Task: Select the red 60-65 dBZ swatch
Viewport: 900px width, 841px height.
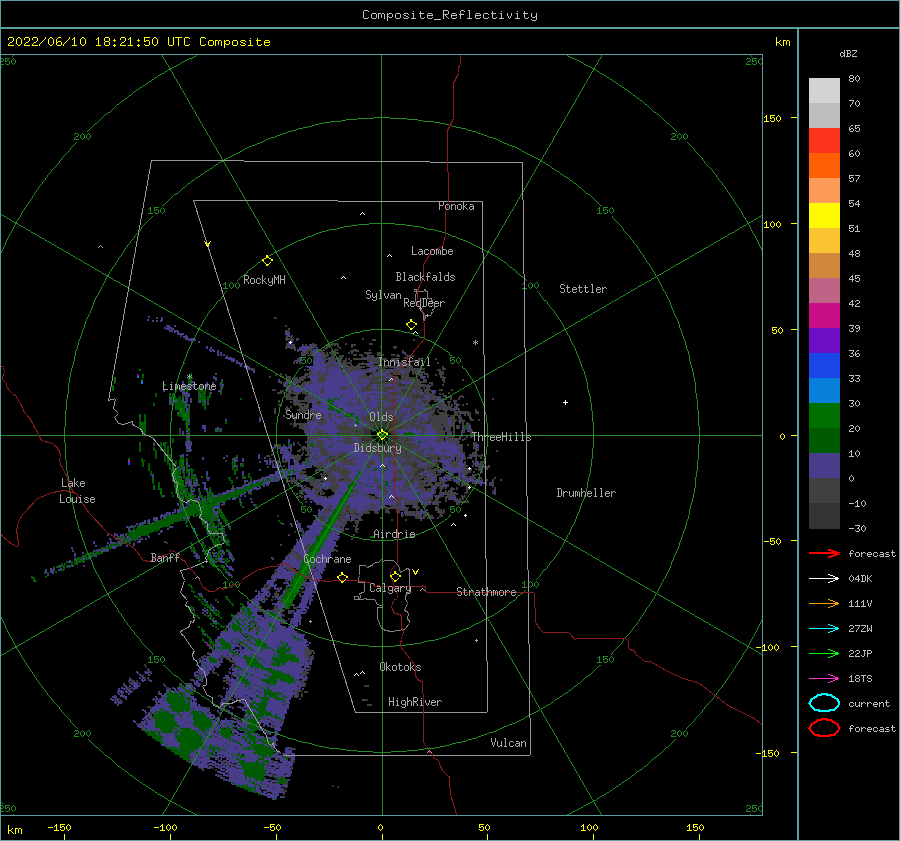Action: click(x=824, y=141)
